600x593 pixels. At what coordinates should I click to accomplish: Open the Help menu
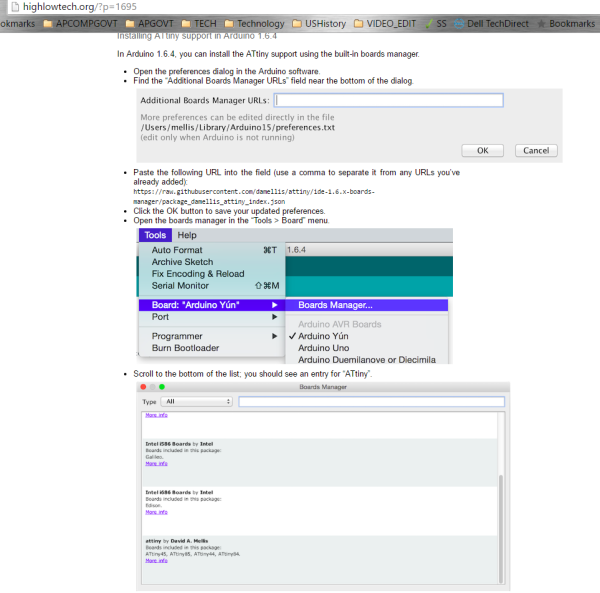(x=187, y=235)
